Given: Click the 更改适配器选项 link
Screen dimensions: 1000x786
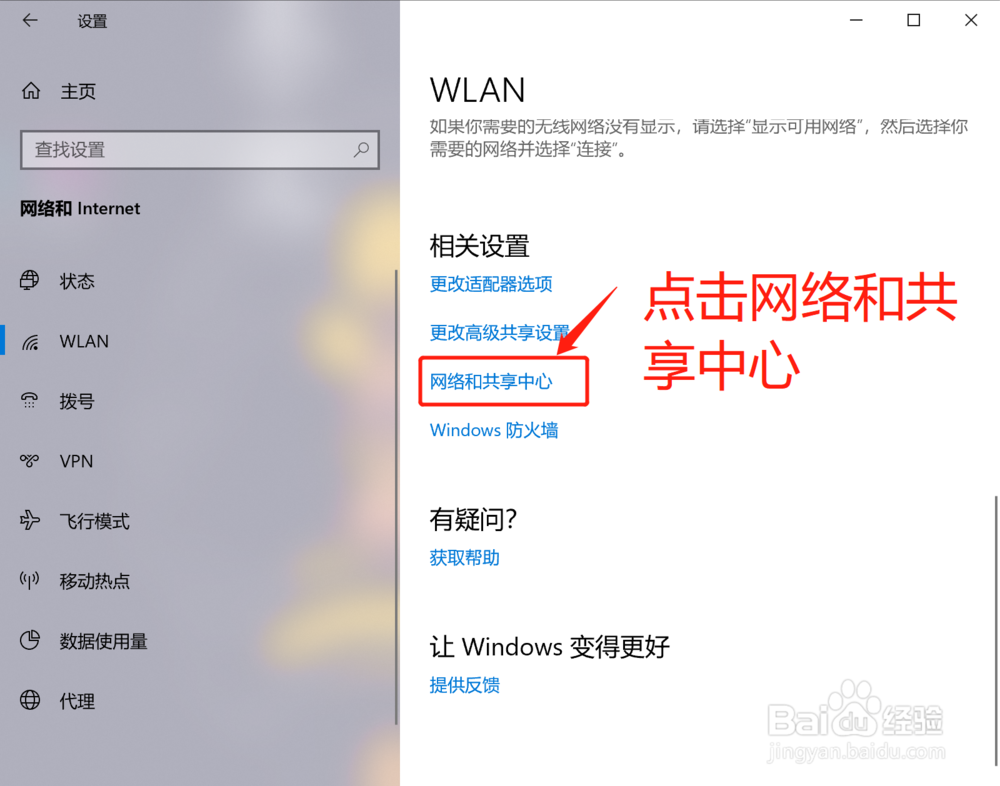Looking at the screenshot, I should [491, 284].
